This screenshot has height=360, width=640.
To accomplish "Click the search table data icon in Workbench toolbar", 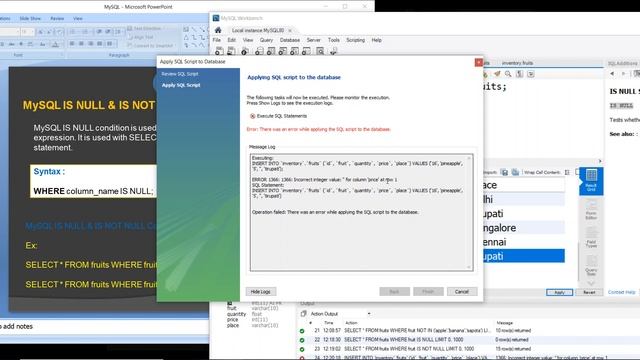I will pos(320,51).
